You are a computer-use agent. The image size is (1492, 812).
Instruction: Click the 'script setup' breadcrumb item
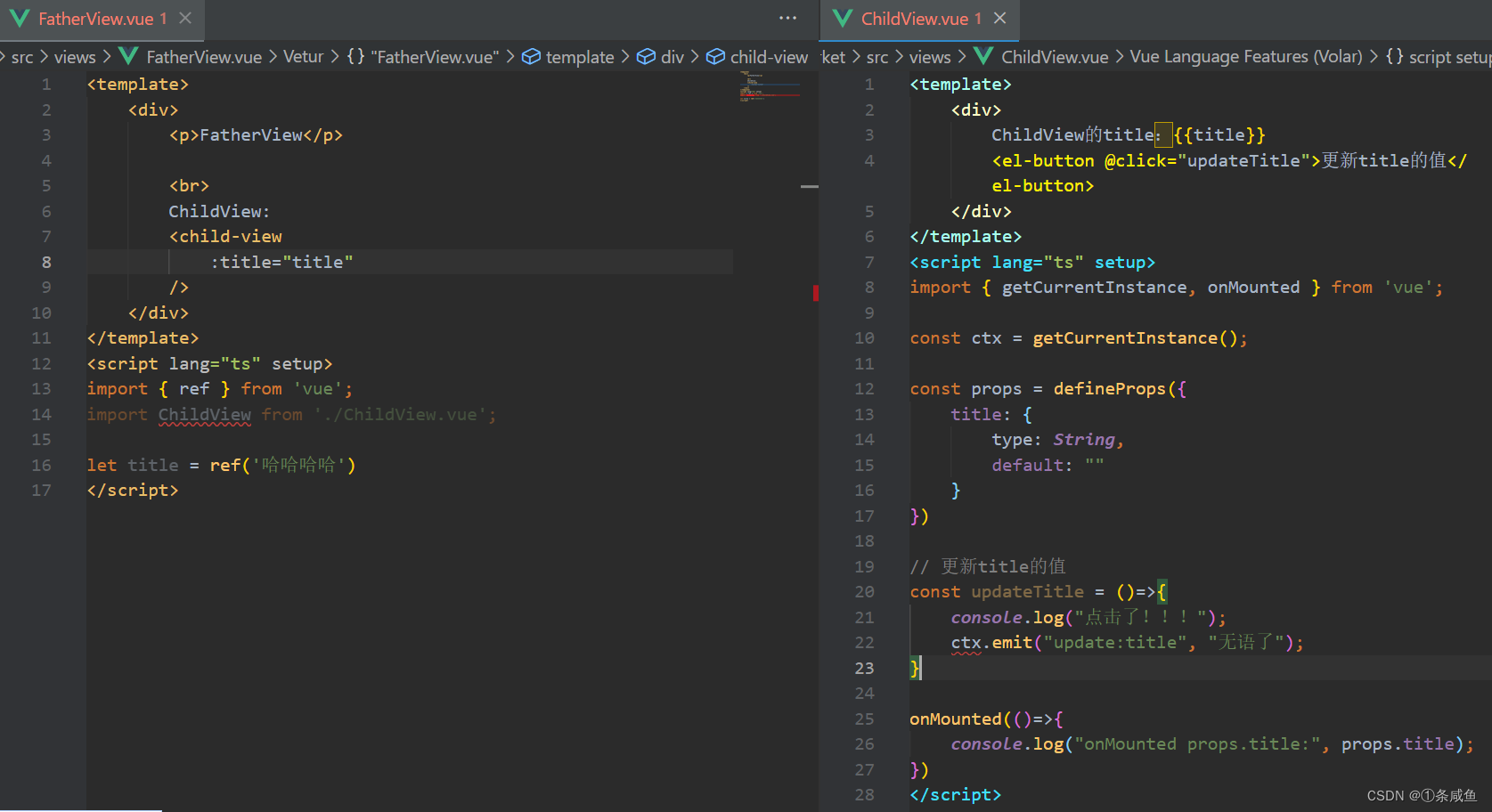tap(1450, 57)
